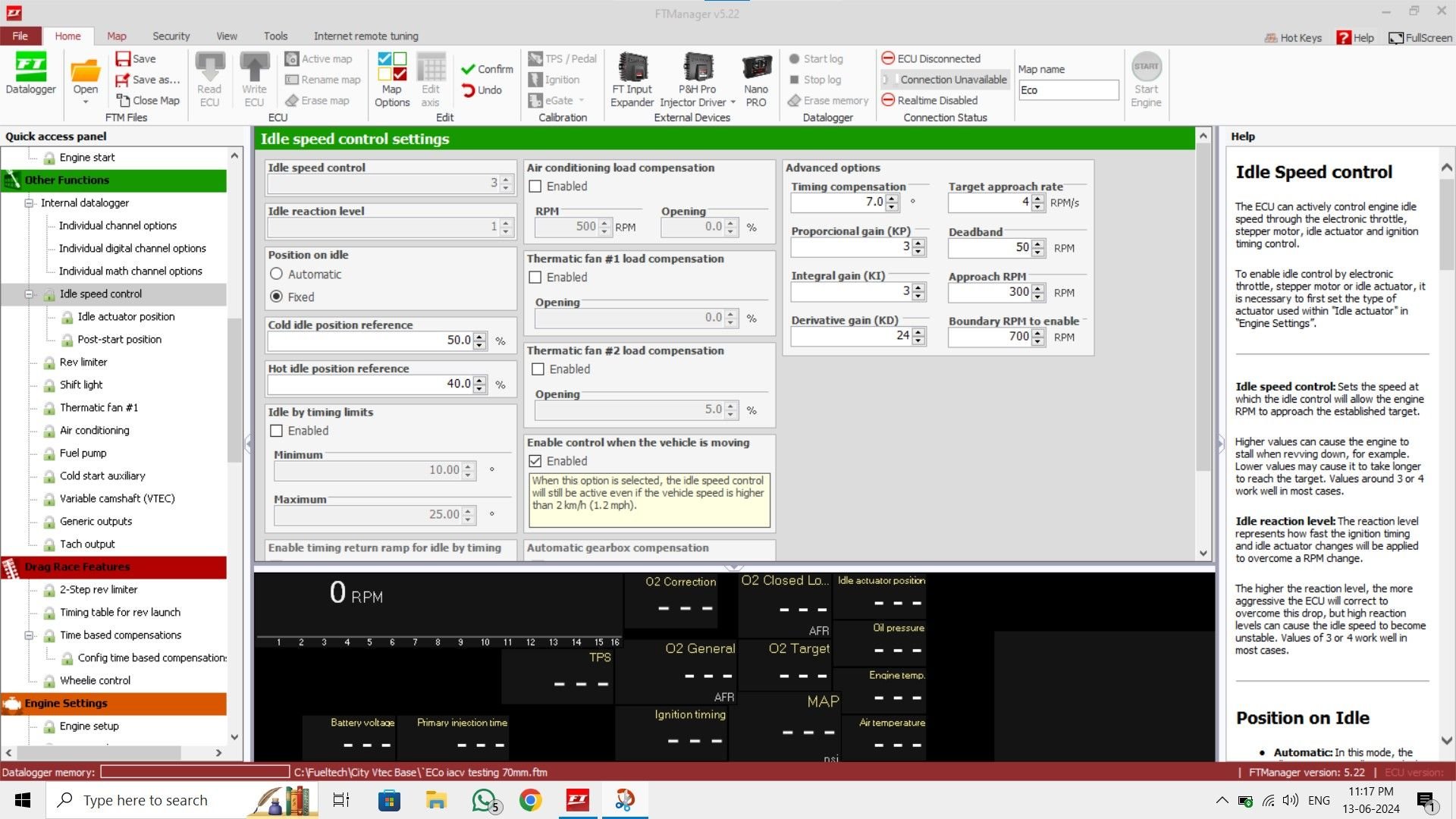The height and width of the screenshot is (819, 1456).
Task: Expand the Open button dropdown arrow
Action: click(85, 102)
